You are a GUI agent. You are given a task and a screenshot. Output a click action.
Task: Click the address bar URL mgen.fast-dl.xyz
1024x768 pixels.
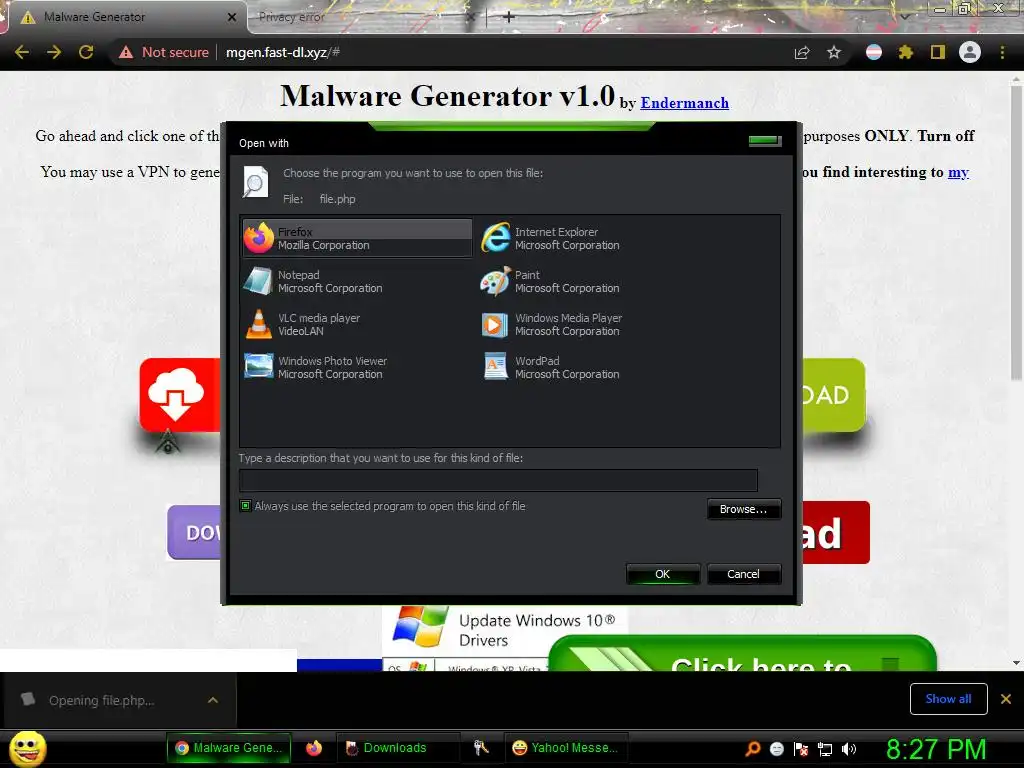[x=282, y=52]
